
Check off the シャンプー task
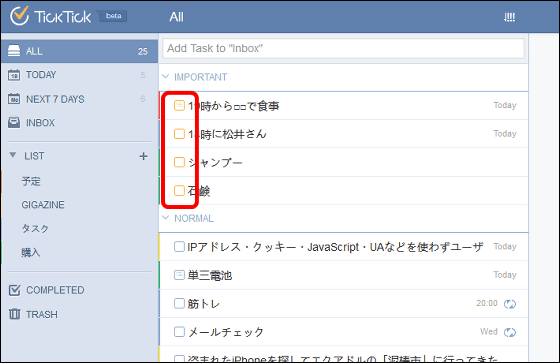(x=179, y=162)
